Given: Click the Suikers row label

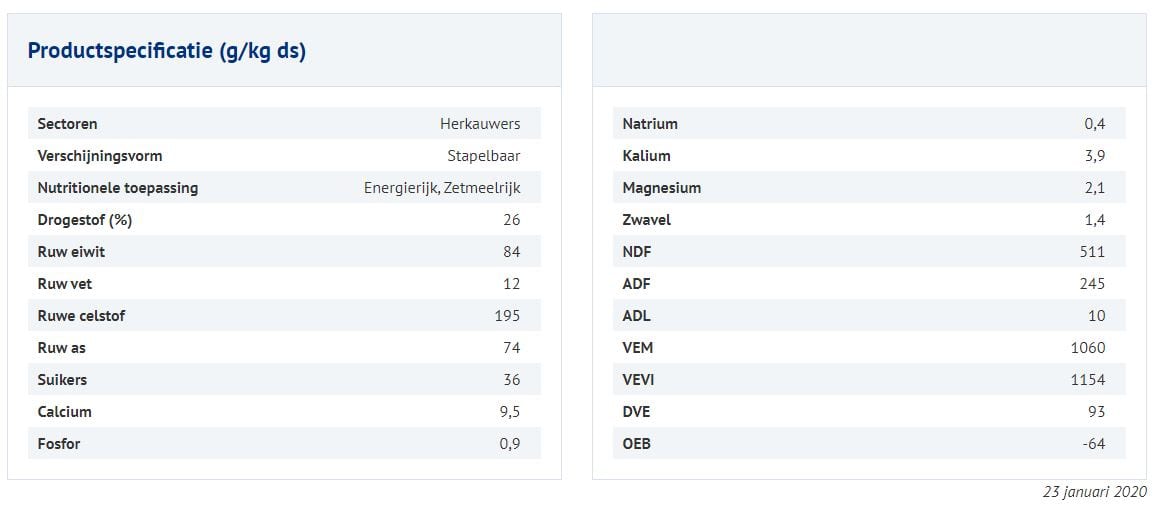Looking at the screenshot, I should click(62, 380).
